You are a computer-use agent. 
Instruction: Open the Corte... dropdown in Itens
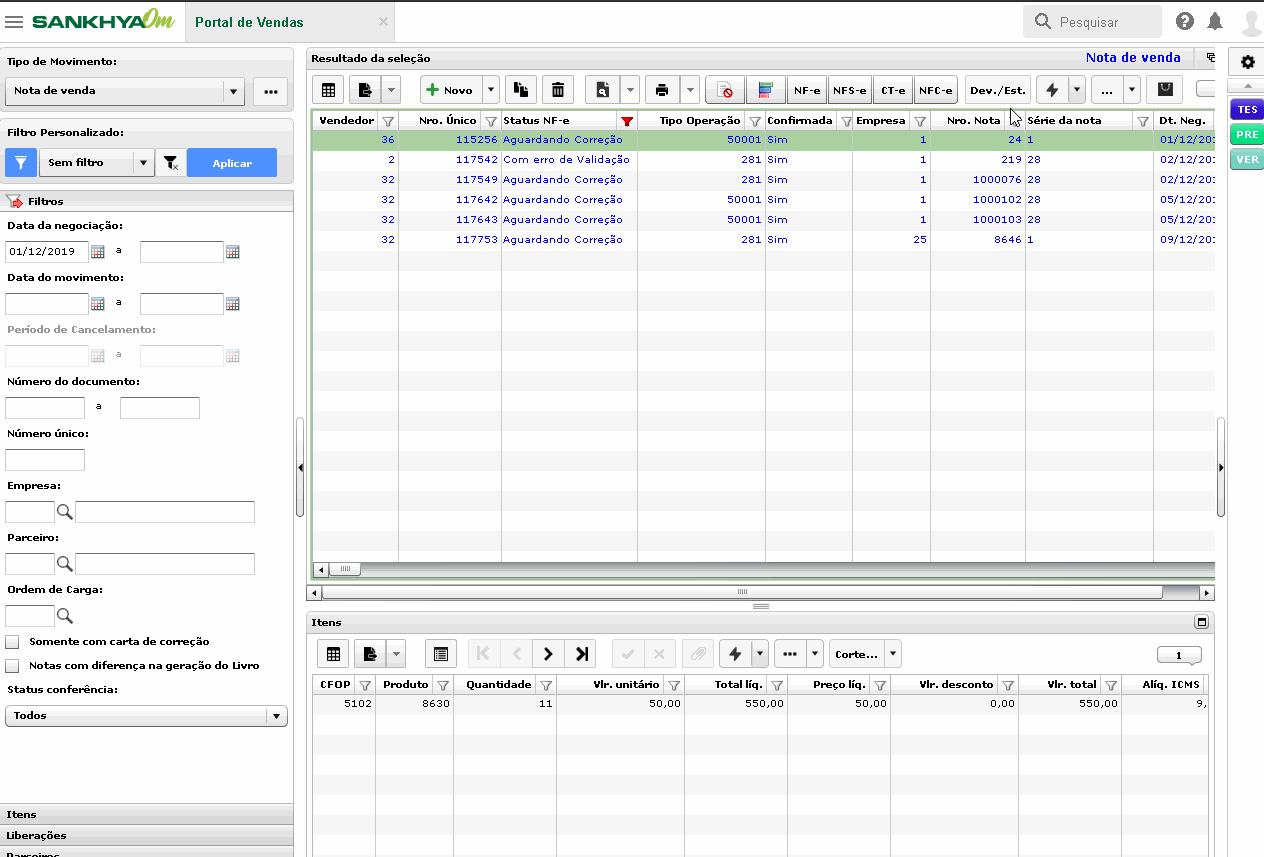(x=865, y=654)
